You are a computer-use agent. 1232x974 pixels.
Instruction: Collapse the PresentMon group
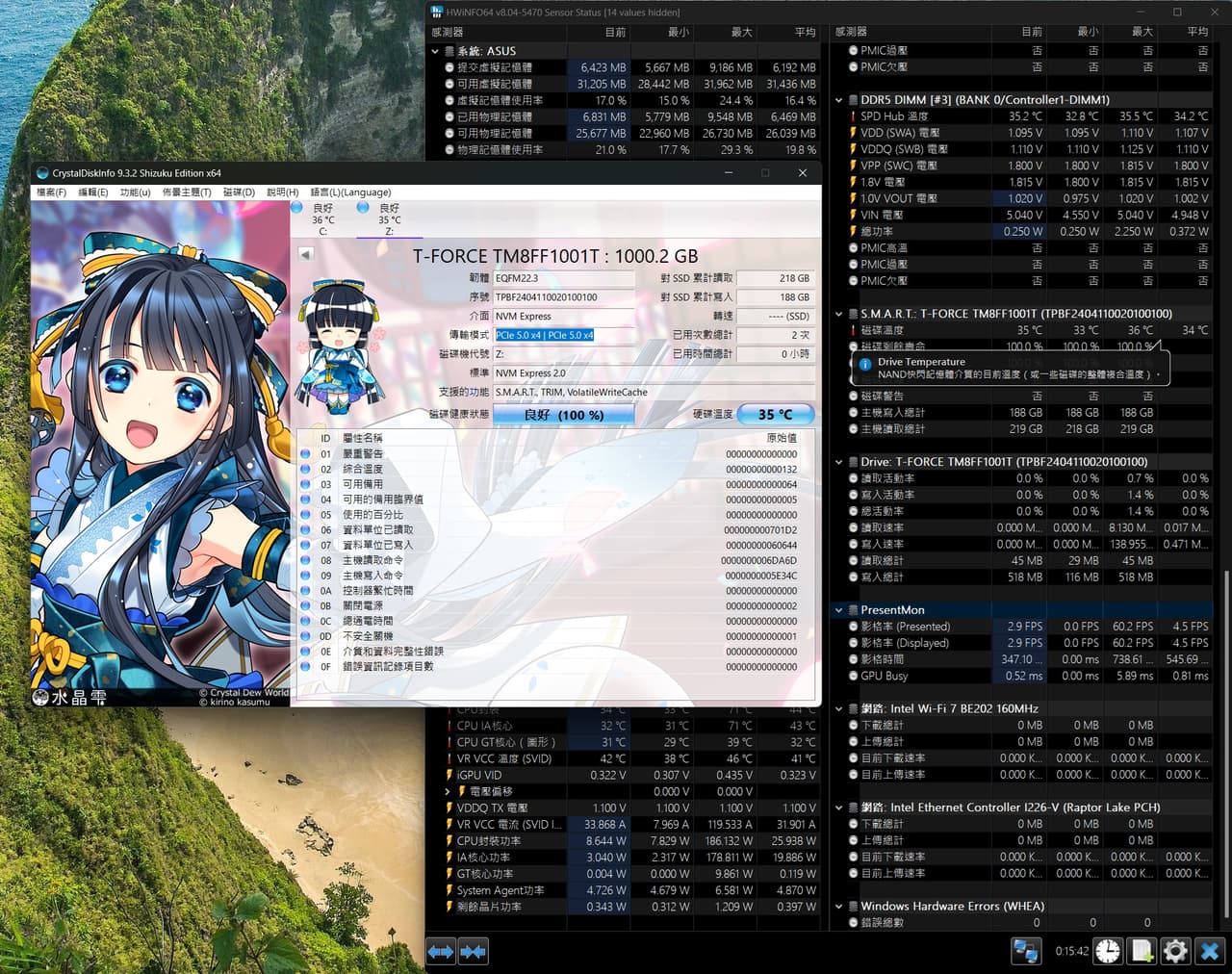(839, 610)
